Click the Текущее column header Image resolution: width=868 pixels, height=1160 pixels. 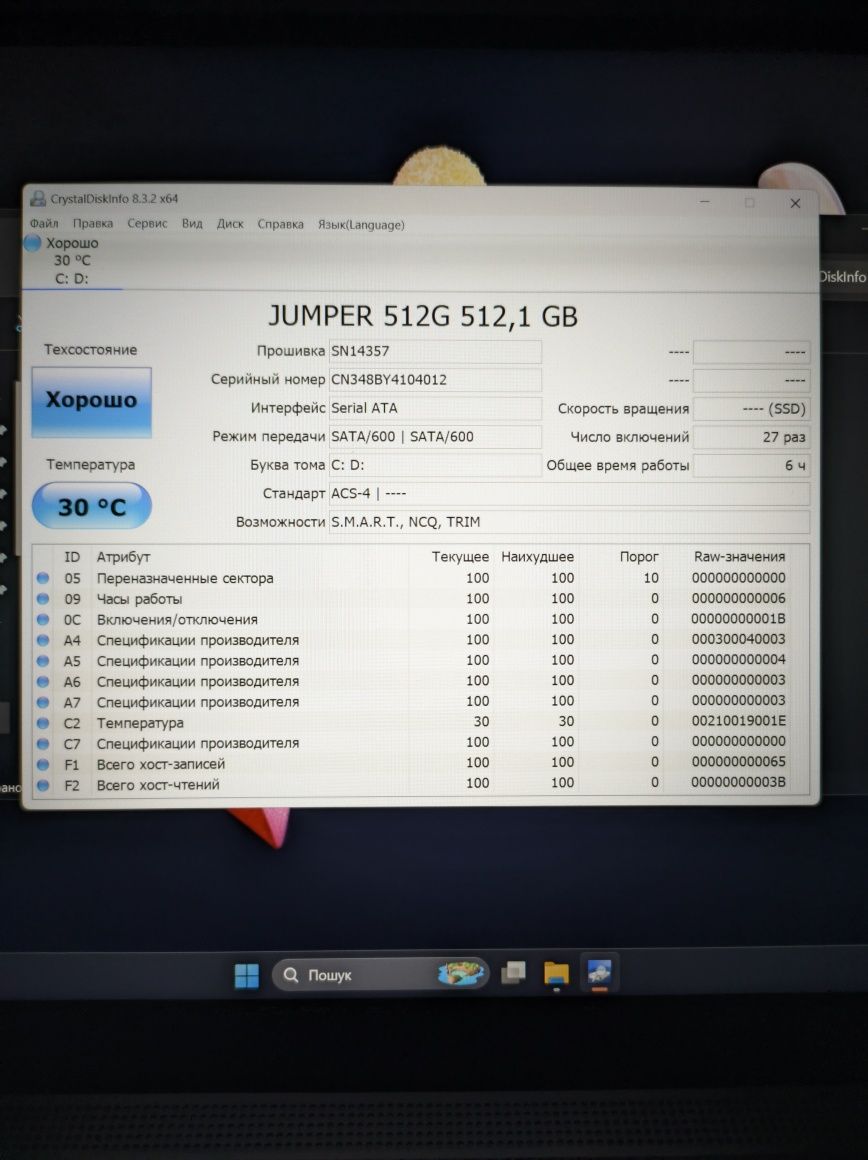tap(460, 556)
